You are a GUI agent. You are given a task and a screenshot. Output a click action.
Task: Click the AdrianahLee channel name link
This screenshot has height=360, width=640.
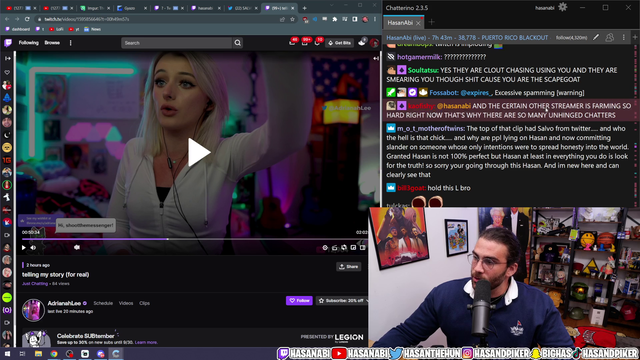click(64, 303)
